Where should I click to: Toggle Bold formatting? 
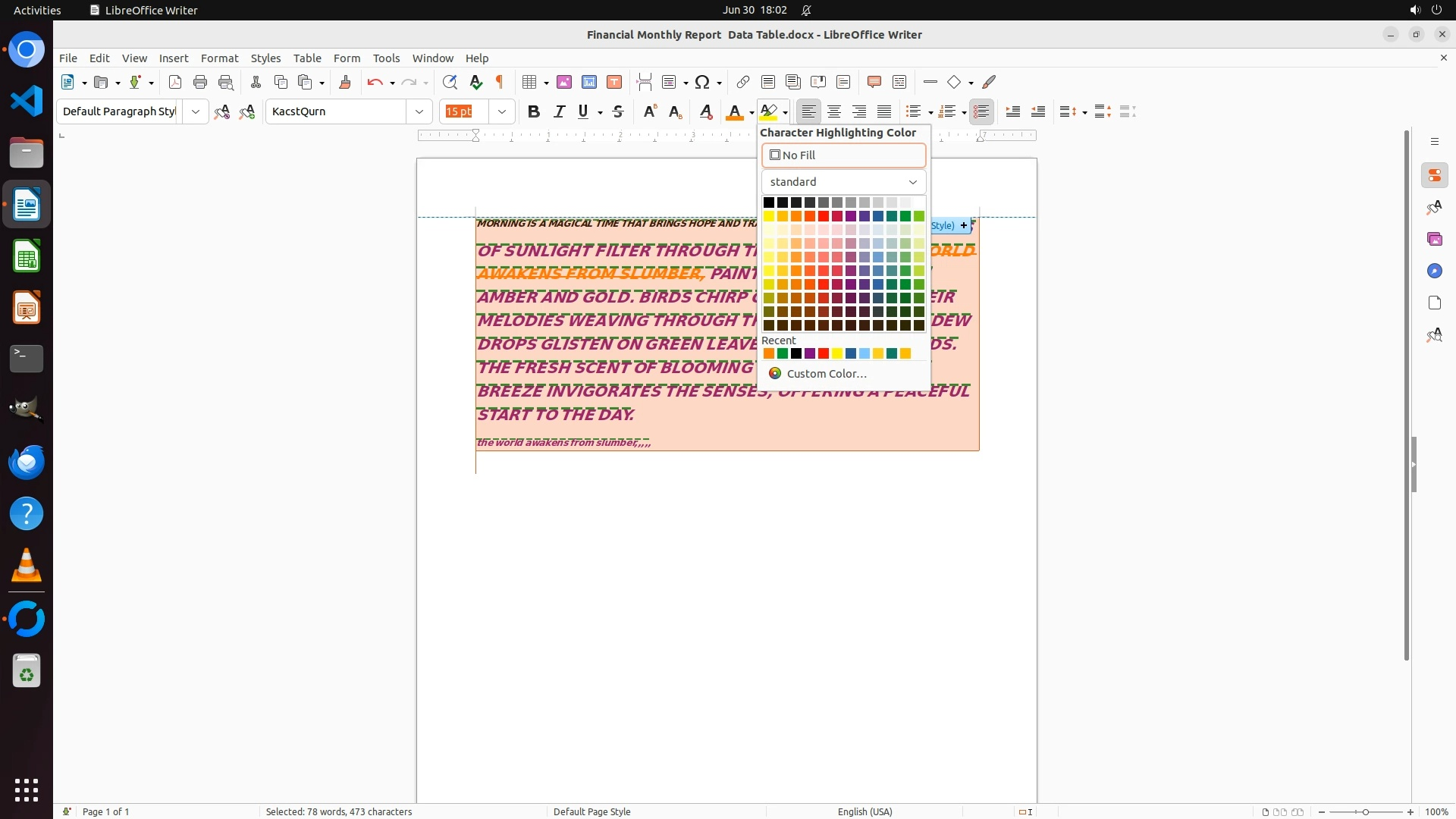click(x=534, y=112)
